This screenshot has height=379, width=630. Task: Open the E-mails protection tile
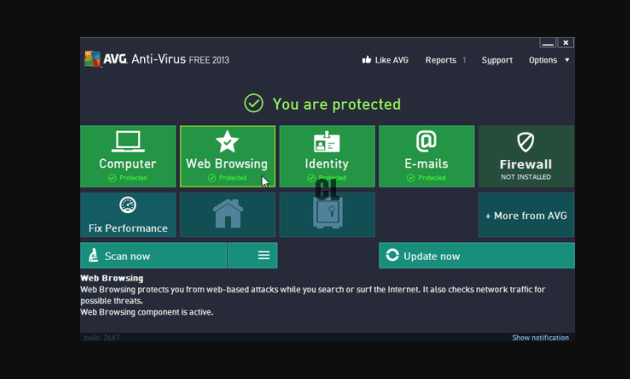[x=427, y=156]
